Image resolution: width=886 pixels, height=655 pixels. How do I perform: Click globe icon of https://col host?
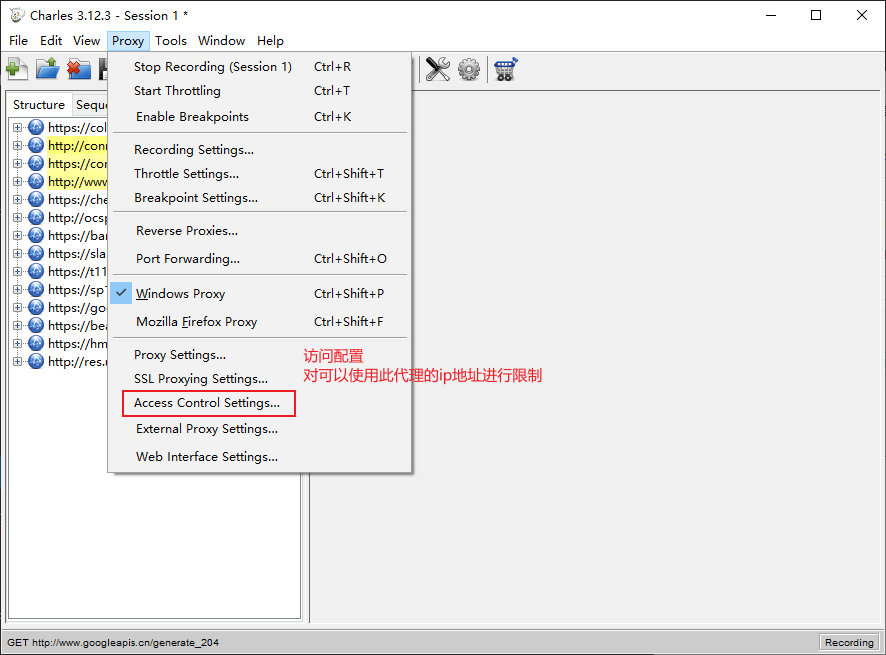click(36, 127)
